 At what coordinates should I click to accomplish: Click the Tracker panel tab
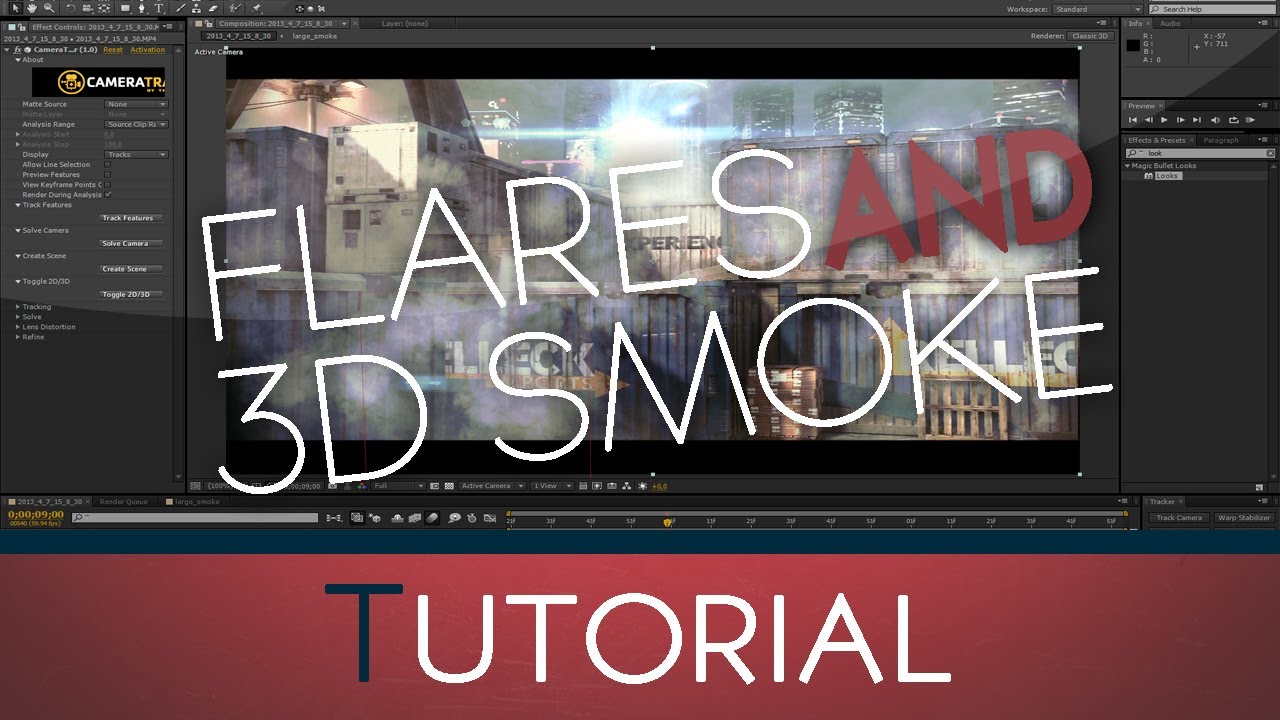point(1162,501)
